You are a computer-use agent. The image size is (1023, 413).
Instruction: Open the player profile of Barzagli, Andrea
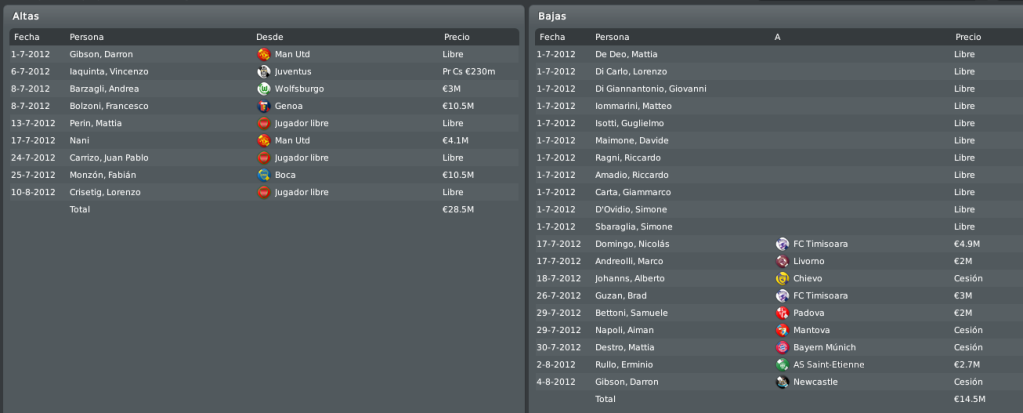tap(104, 89)
